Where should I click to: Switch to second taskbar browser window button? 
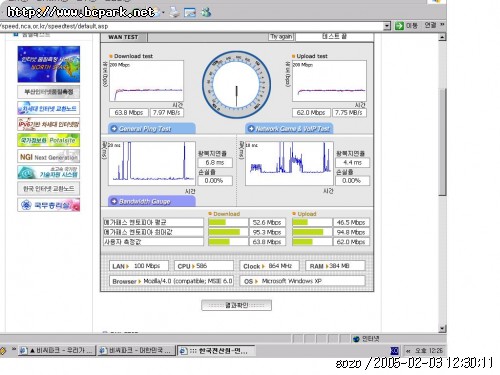[x=136, y=351]
